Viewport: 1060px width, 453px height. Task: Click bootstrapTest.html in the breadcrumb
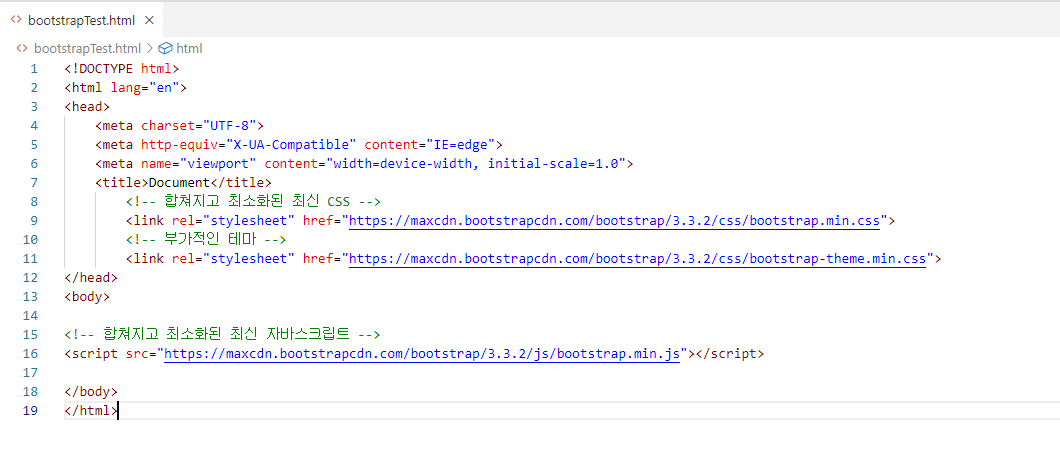click(x=87, y=49)
